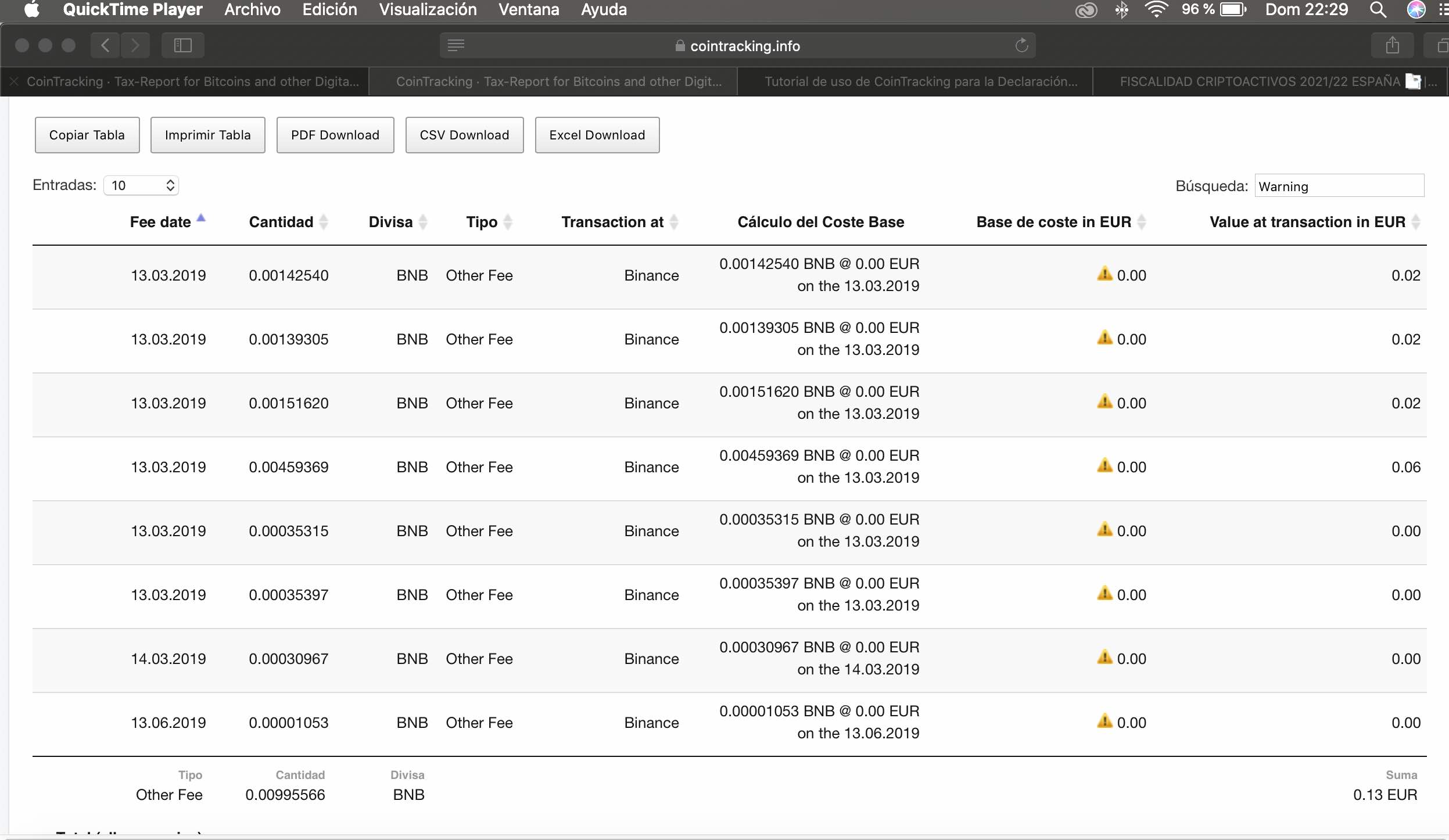This screenshot has height=840, width=1449.
Task: Click the Siri icon in menu bar
Action: click(x=1416, y=10)
